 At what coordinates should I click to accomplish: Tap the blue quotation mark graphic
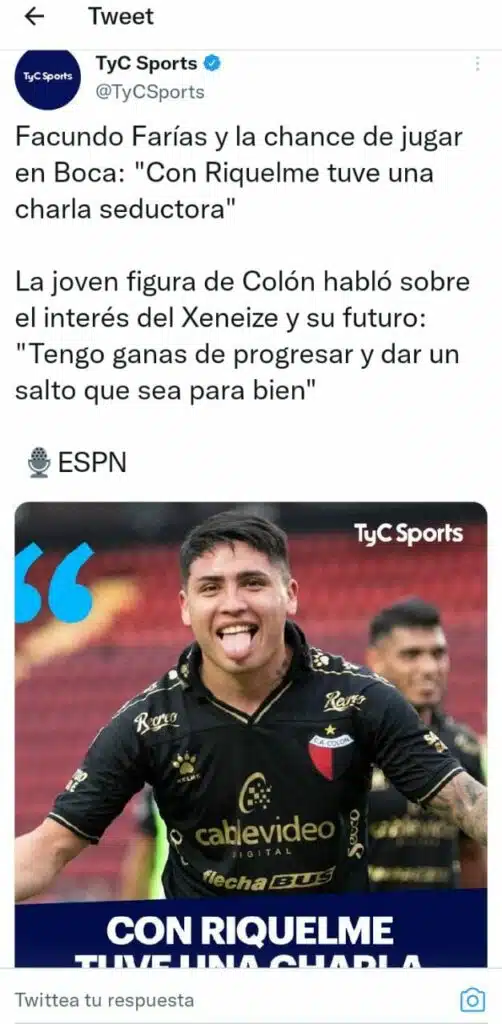[54, 582]
